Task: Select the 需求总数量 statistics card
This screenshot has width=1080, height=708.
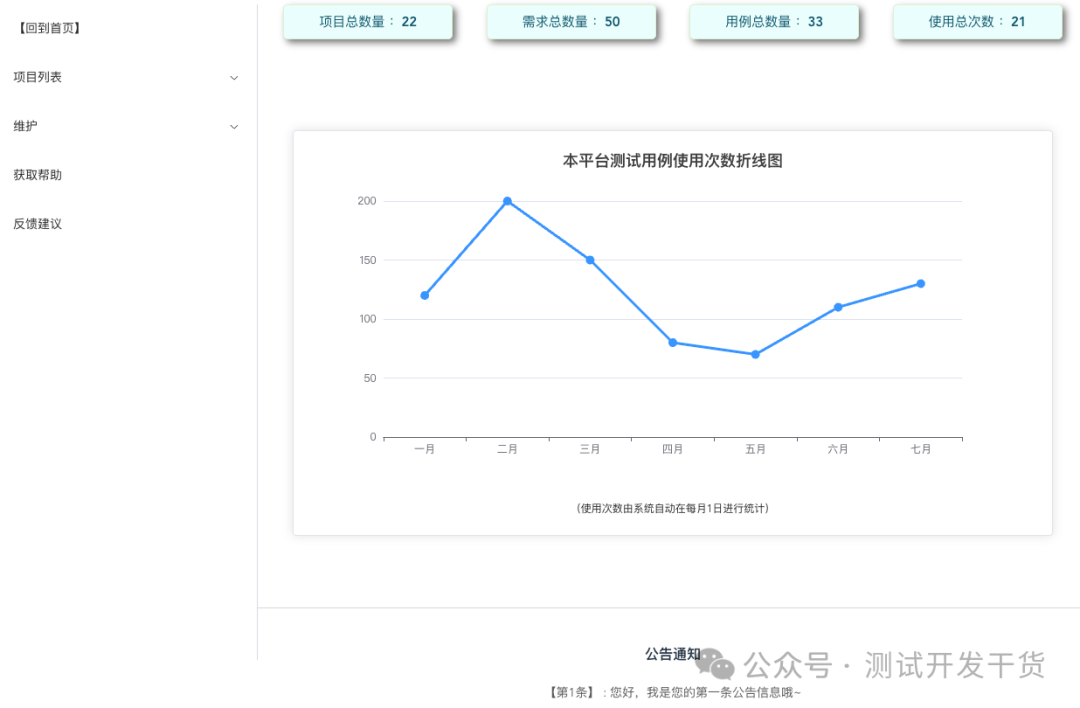Action: (x=571, y=21)
